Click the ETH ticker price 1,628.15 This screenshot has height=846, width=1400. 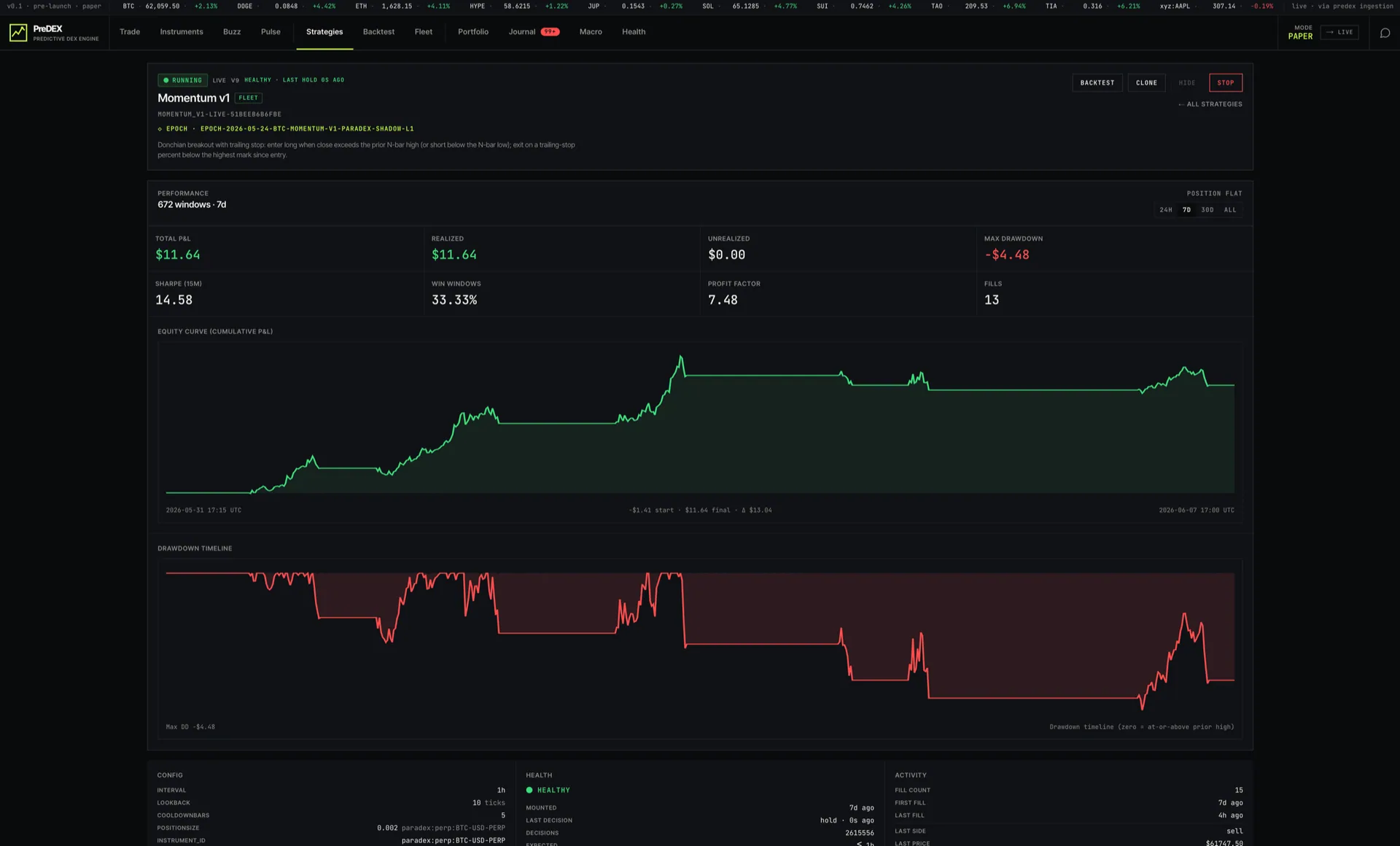point(397,6)
